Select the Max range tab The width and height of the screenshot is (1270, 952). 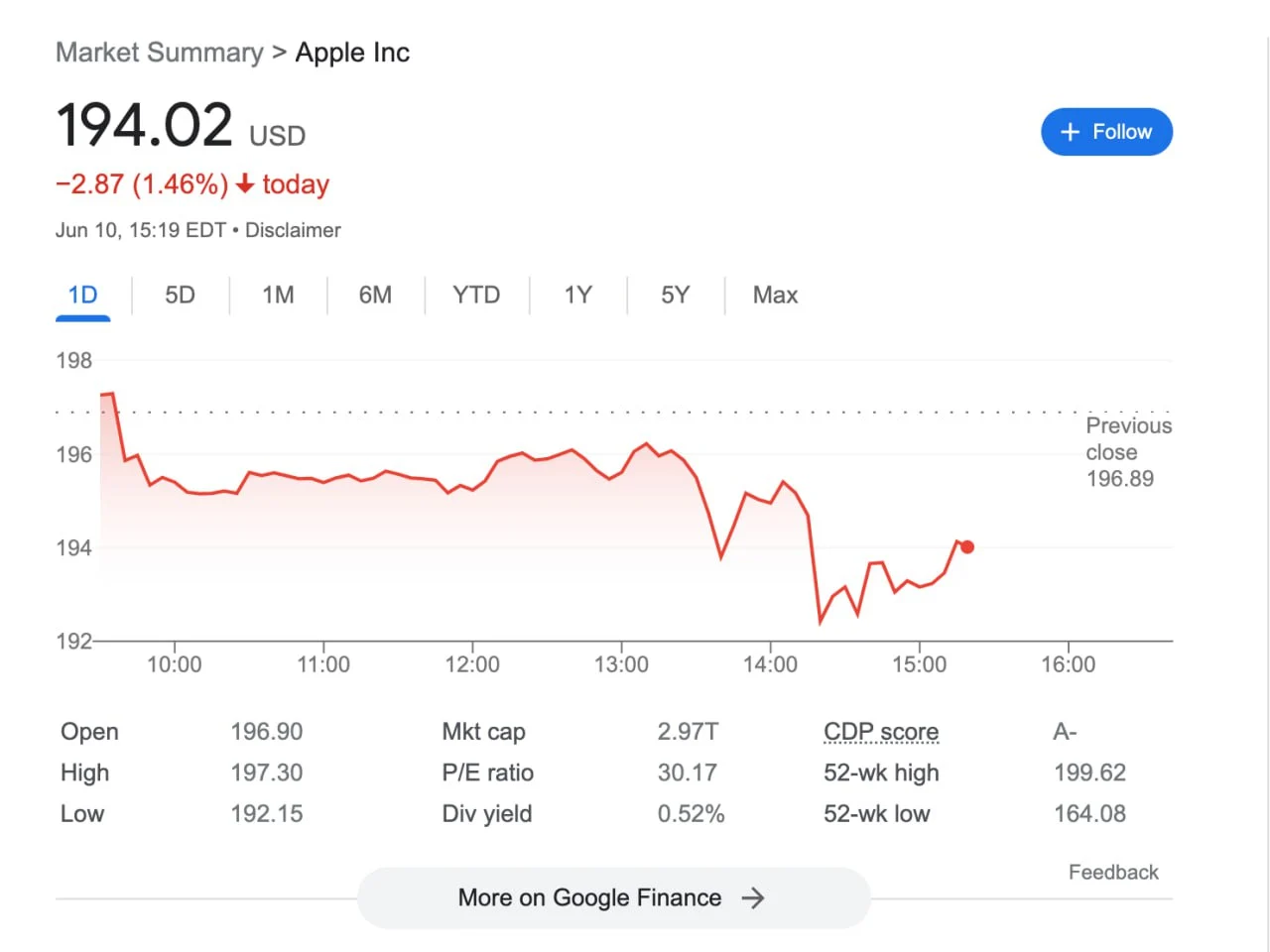point(775,296)
